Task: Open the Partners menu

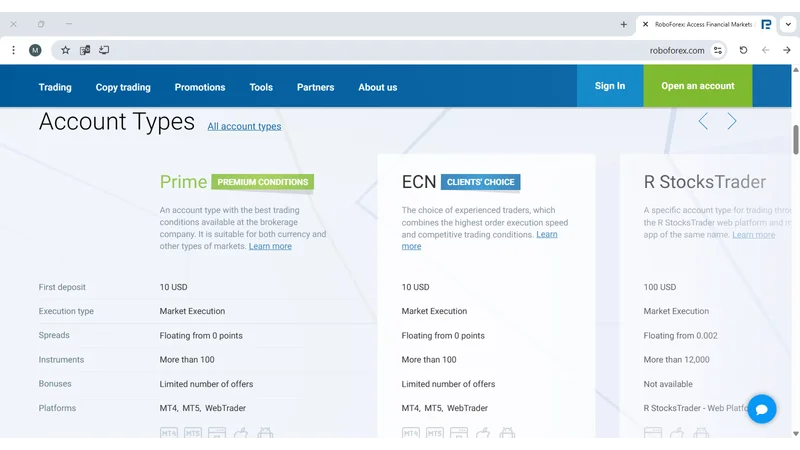Action: 315,87
